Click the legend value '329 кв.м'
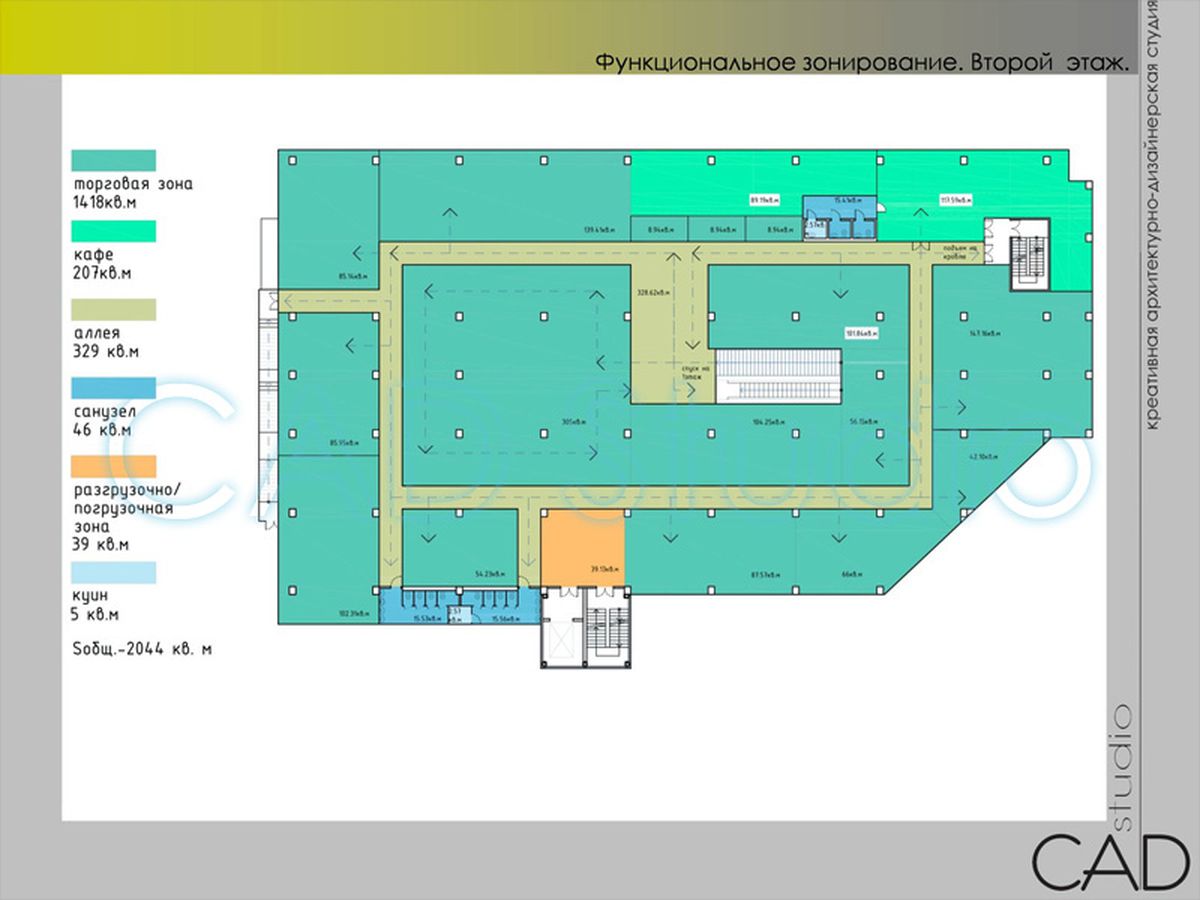Image resolution: width=1200 pixels, height=900 pixels. (x=105, y=351)
